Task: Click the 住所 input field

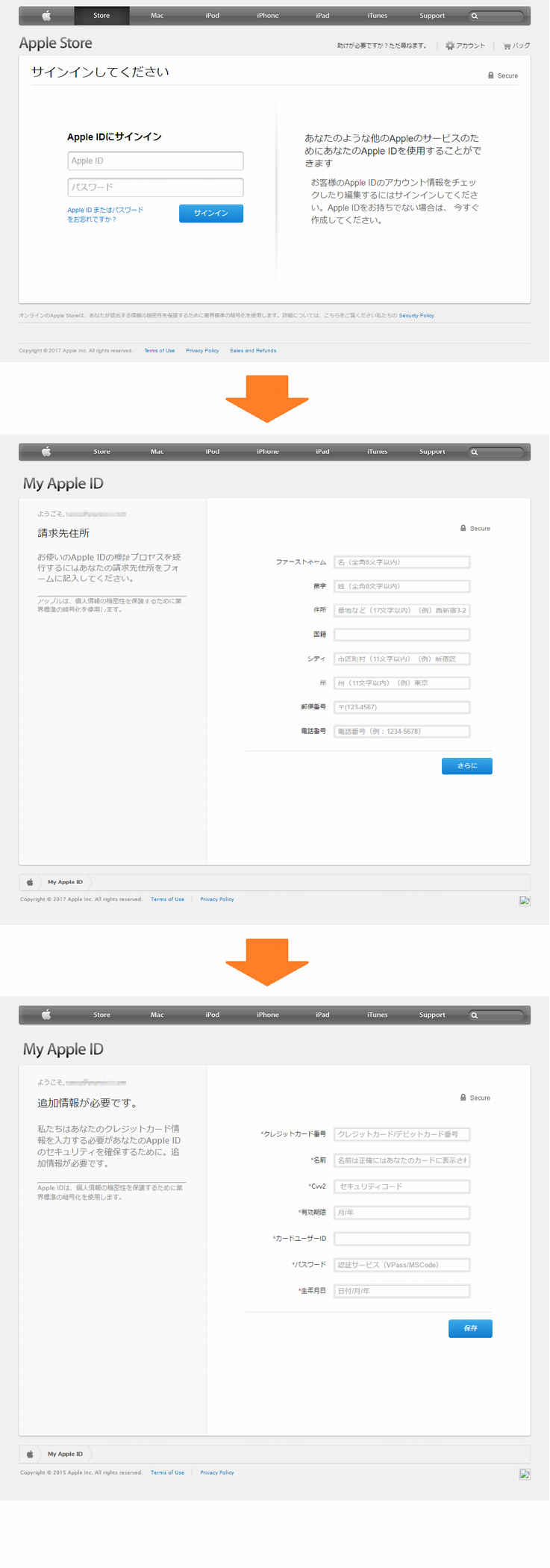Action: click(402, 610)
